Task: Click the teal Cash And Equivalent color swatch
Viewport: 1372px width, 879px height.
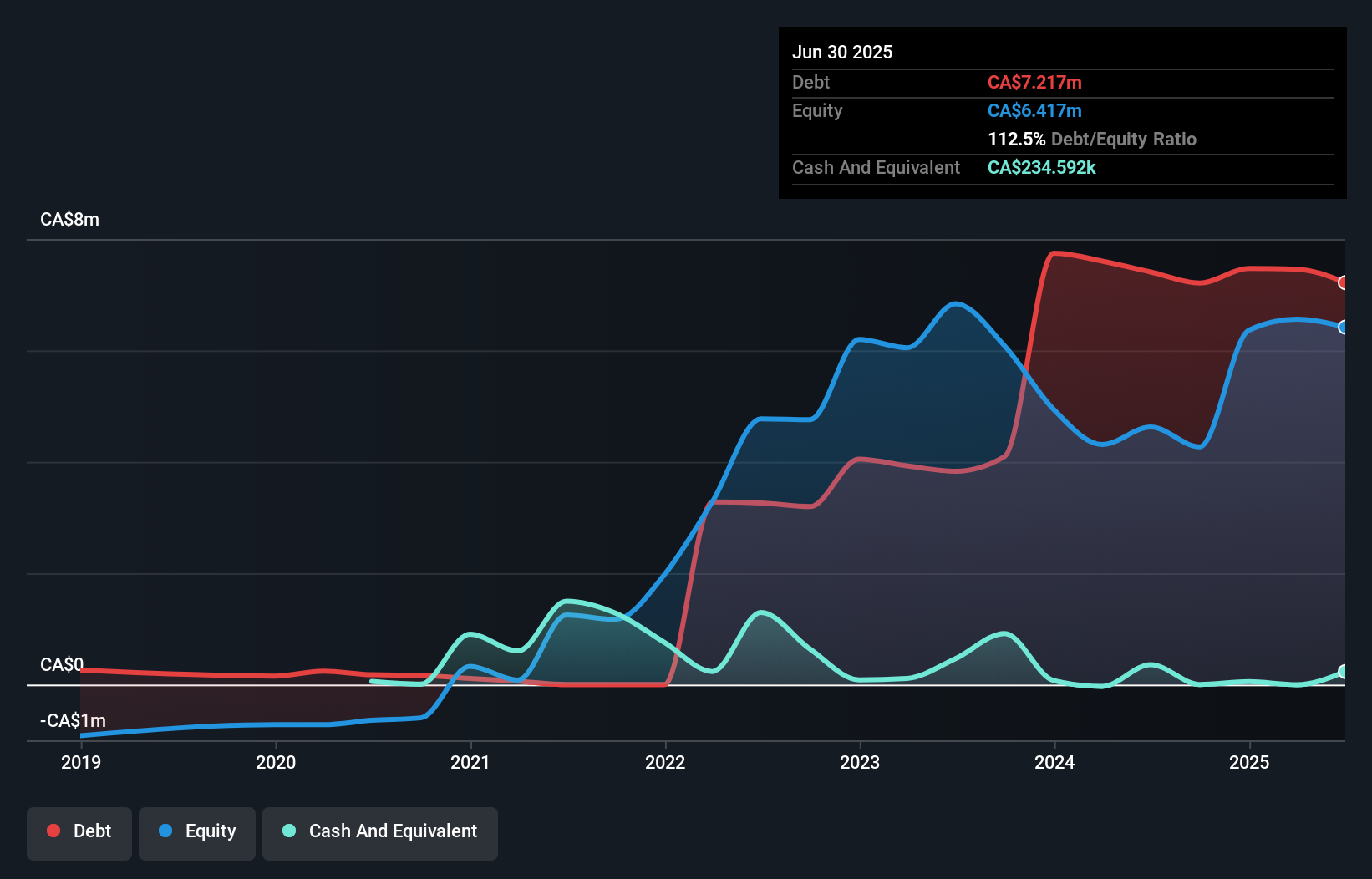Action: (287, 831)
